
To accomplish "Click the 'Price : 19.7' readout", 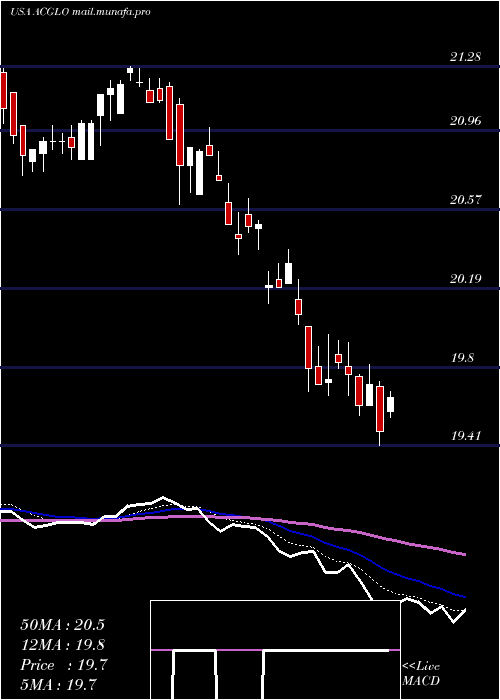I will [64, 665].
